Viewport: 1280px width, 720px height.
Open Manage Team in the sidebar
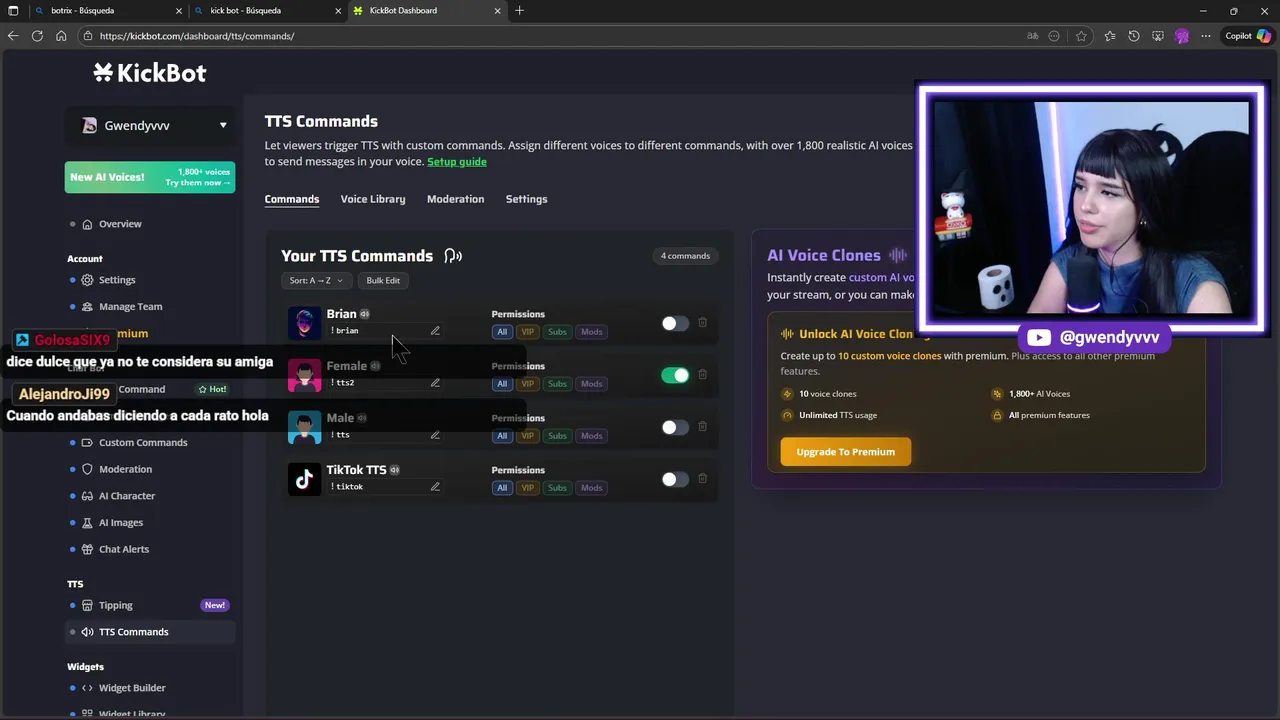pyautogui.click(x=130, y=307)
